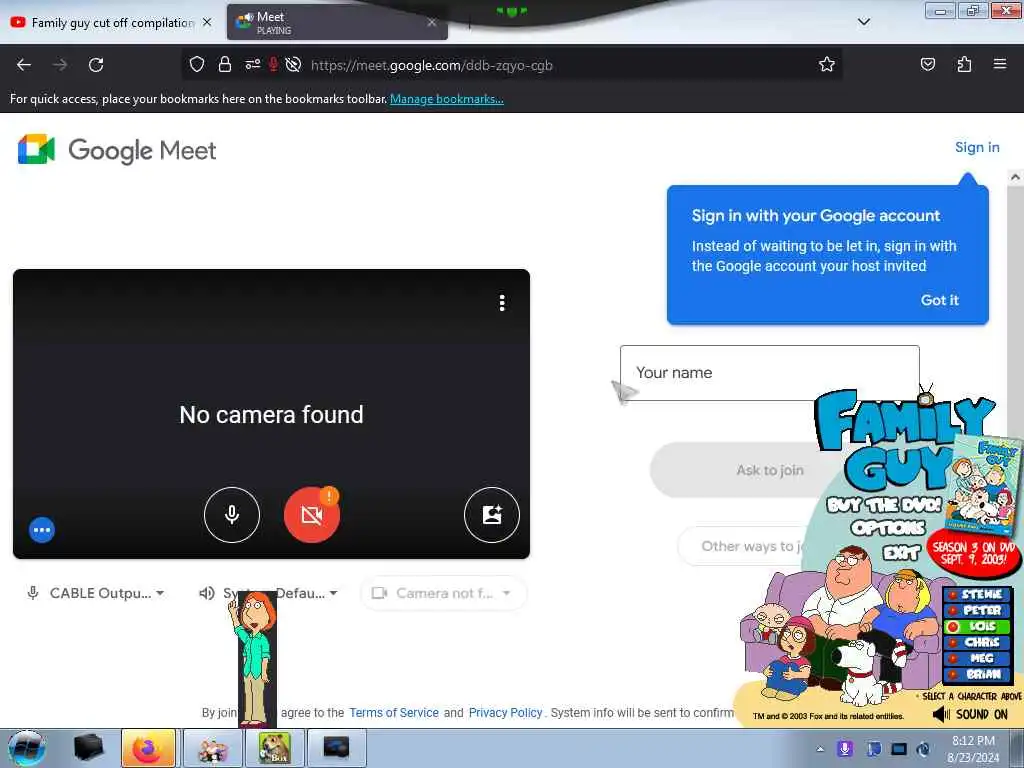Go back in browser history
Viewport: 1024px width, 768px height.
pyautogui.click(x=24, y=65)
